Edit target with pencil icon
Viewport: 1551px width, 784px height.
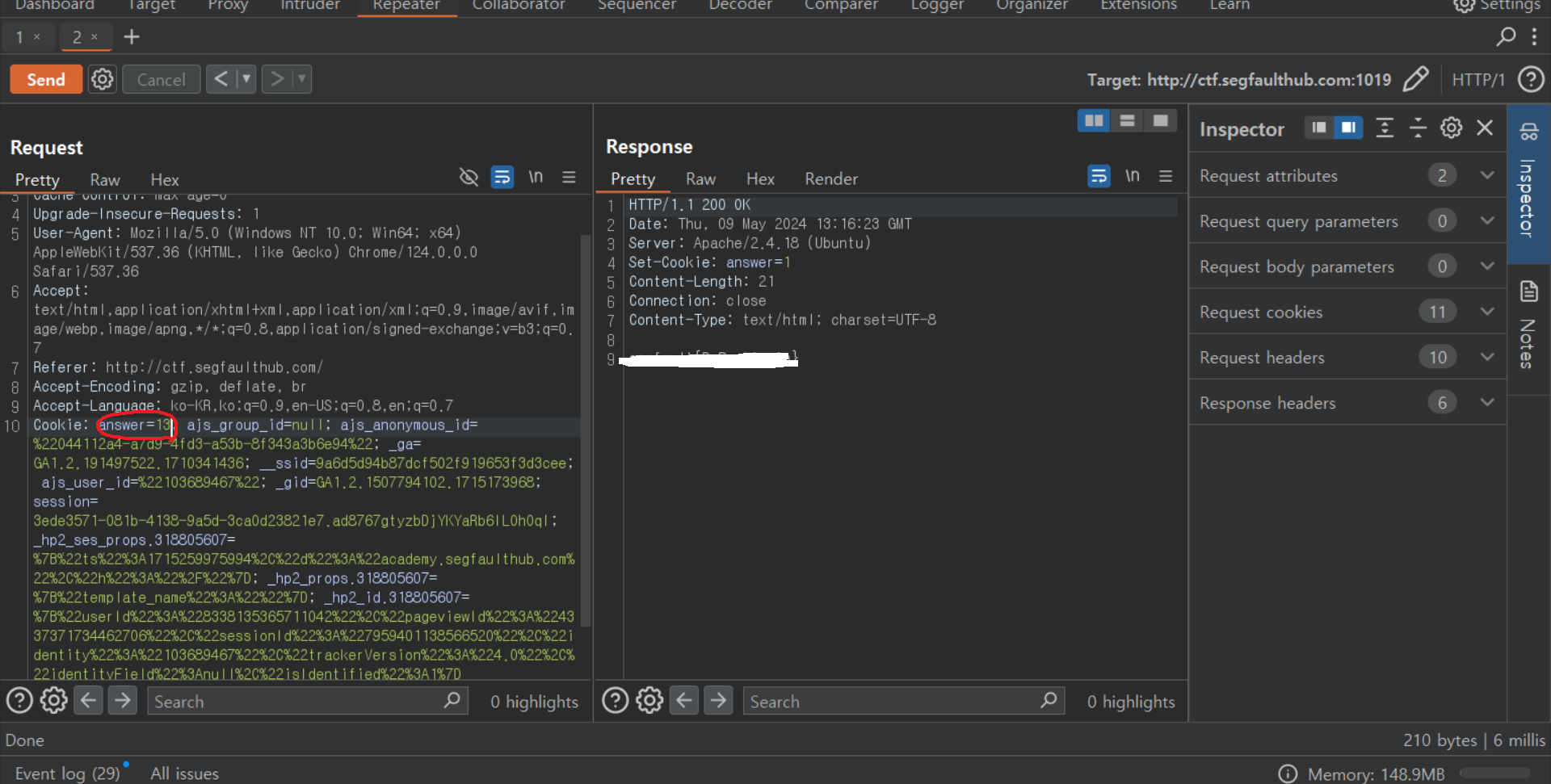click(x=1415, y=79)
